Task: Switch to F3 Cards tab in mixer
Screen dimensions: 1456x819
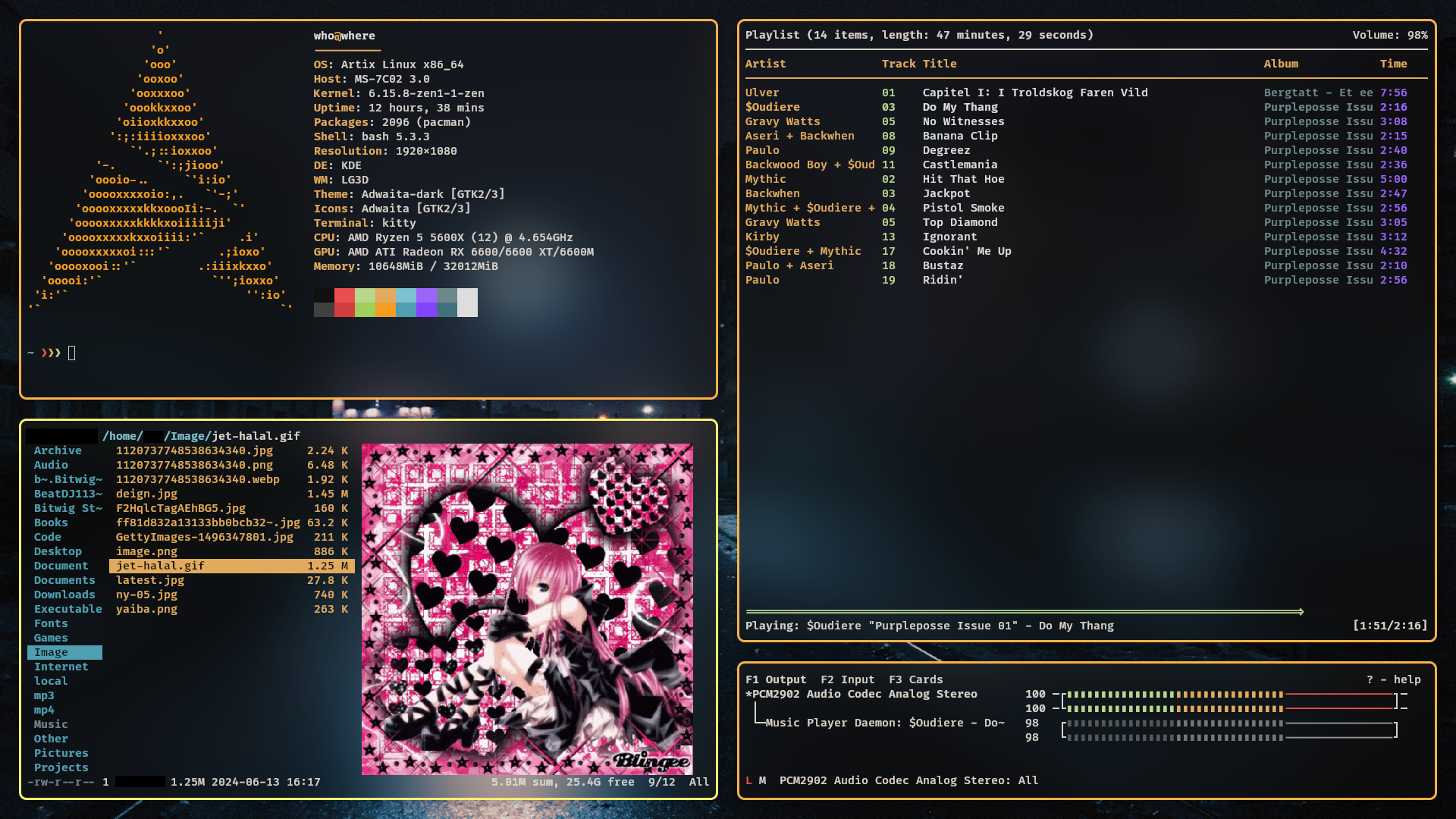Action: pos(915,679)
